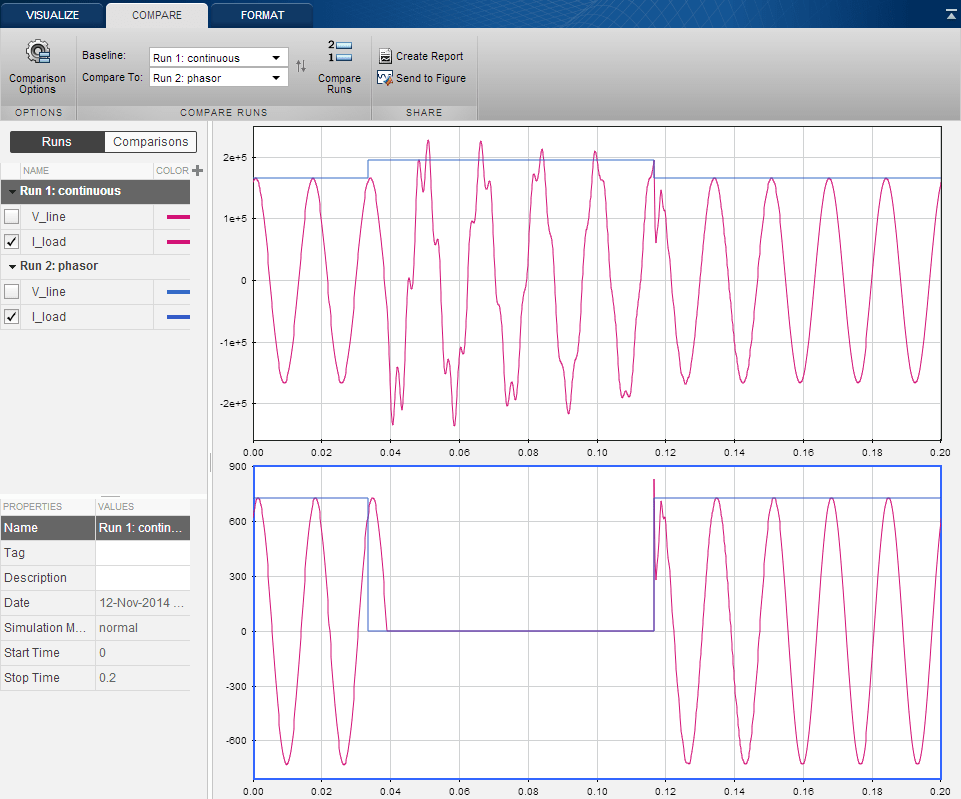The width and height of the screenshot is (961, 799).
Task: Select the Runs view button
Action: coord(56,142)
